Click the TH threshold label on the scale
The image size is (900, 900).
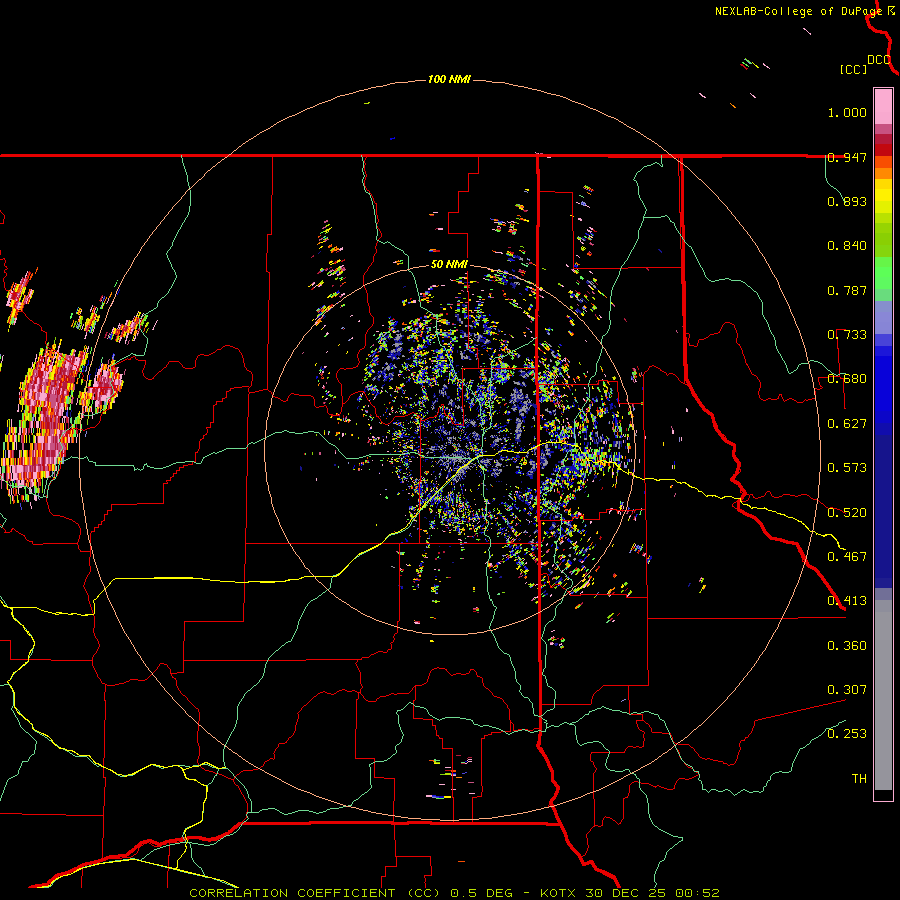pos(859,779)
